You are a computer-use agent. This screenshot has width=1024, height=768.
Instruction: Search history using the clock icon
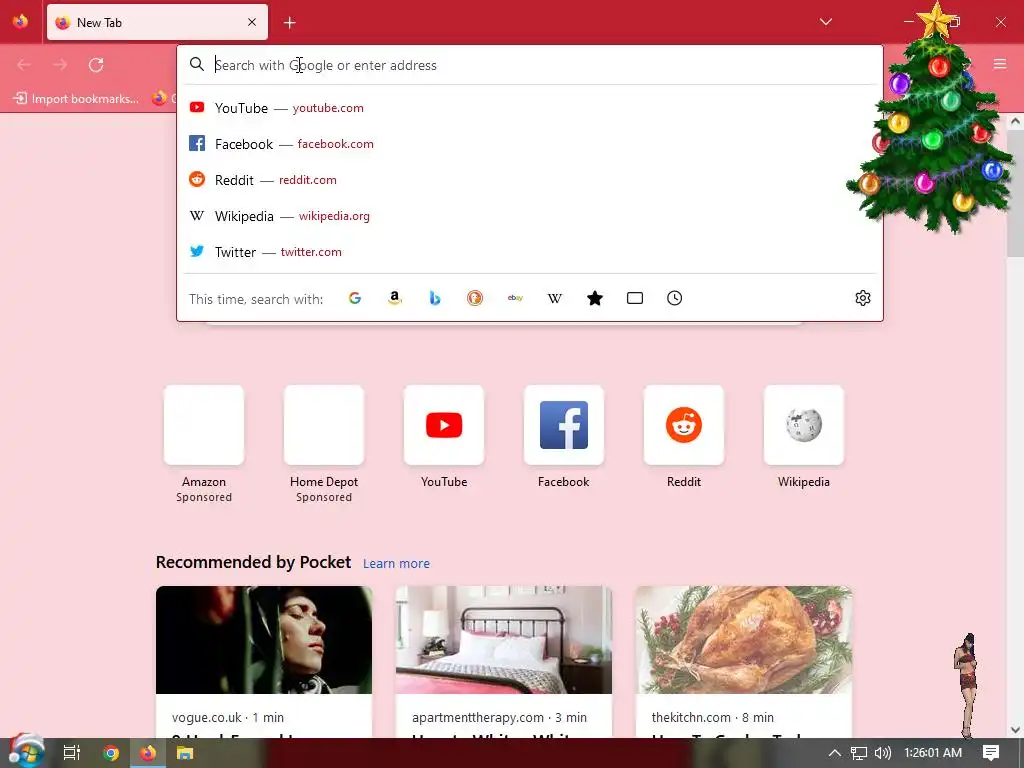point(675,298)
